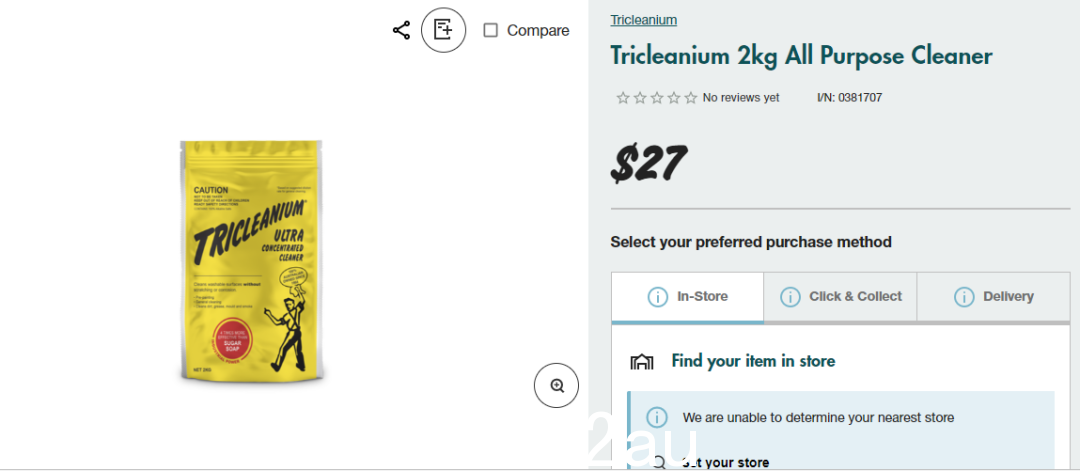Click the Set your store link
Viewport: 1080px width, 471px height.
[x=725, y=463]
